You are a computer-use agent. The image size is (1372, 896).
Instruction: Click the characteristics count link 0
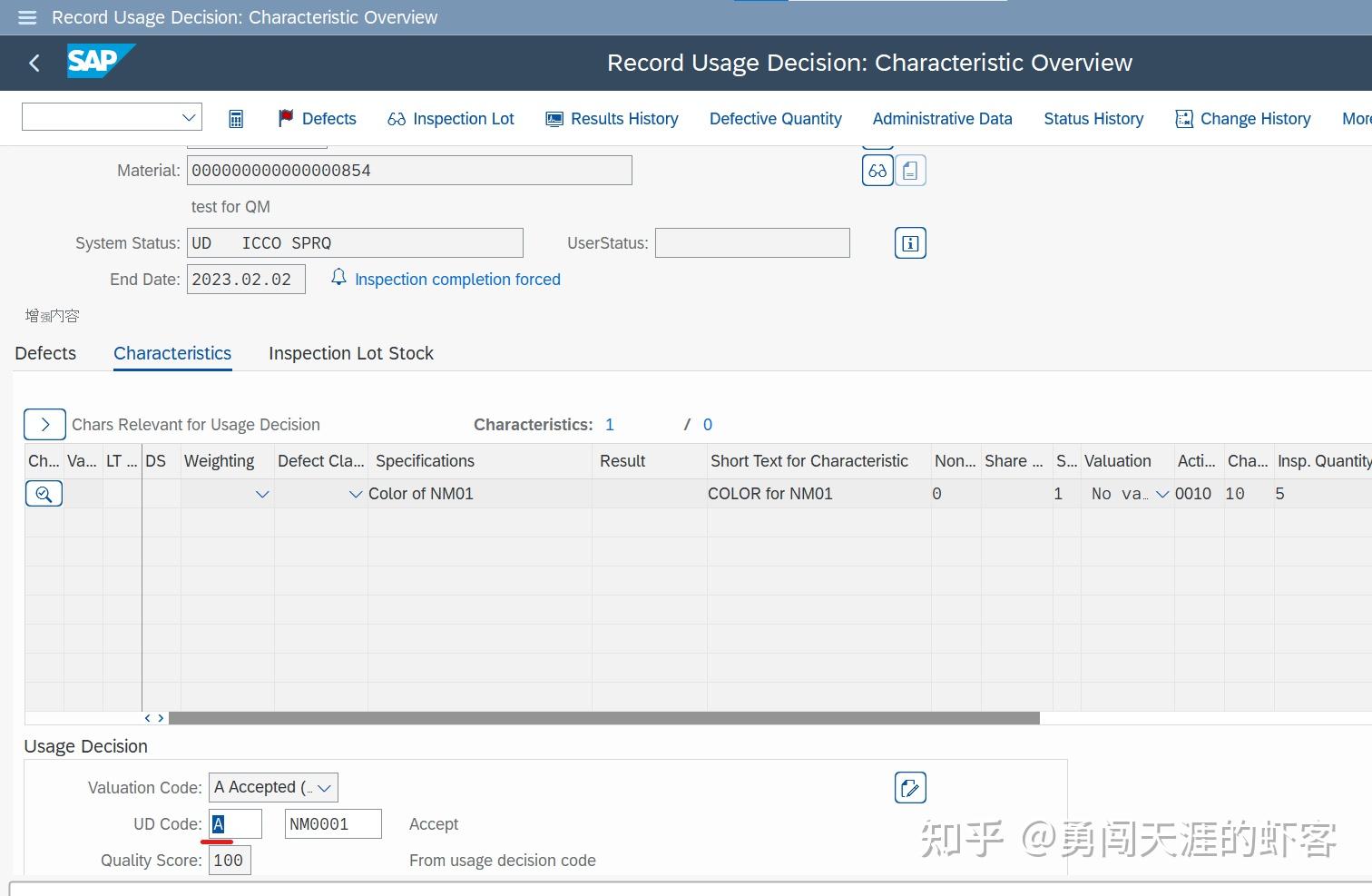(x=708, y=425)
